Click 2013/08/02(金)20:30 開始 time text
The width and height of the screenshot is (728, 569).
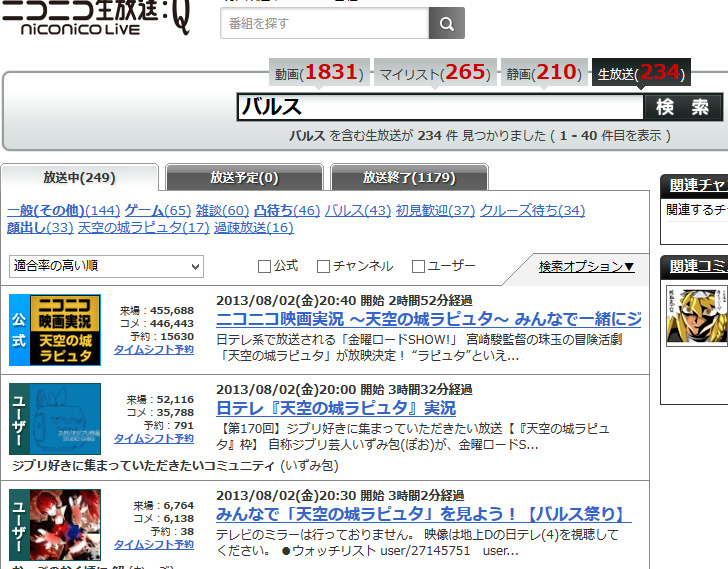click(300, 495)
